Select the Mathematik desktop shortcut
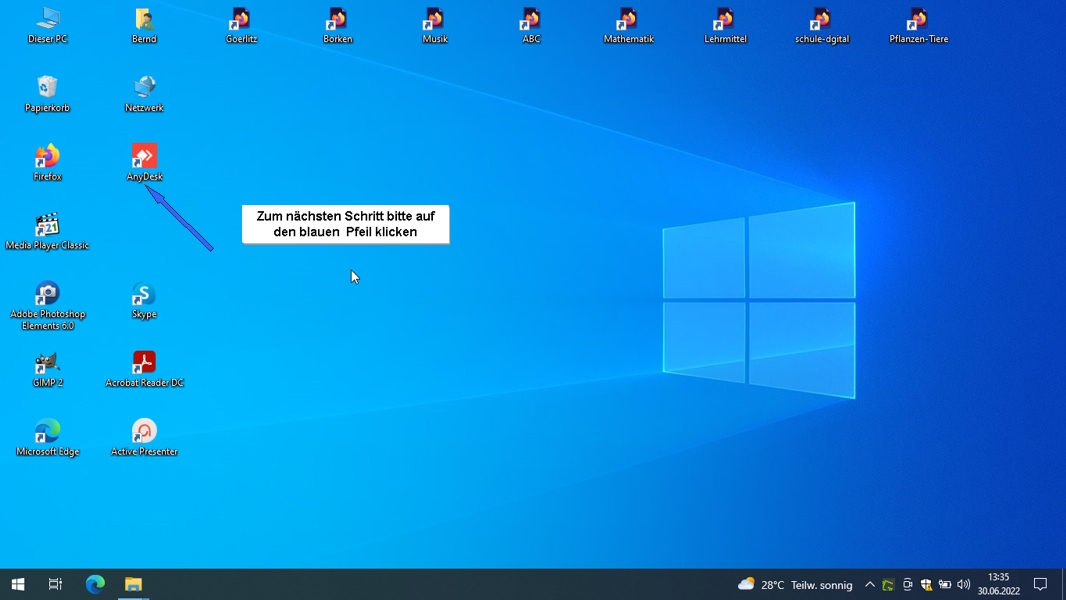 [628, 20]
